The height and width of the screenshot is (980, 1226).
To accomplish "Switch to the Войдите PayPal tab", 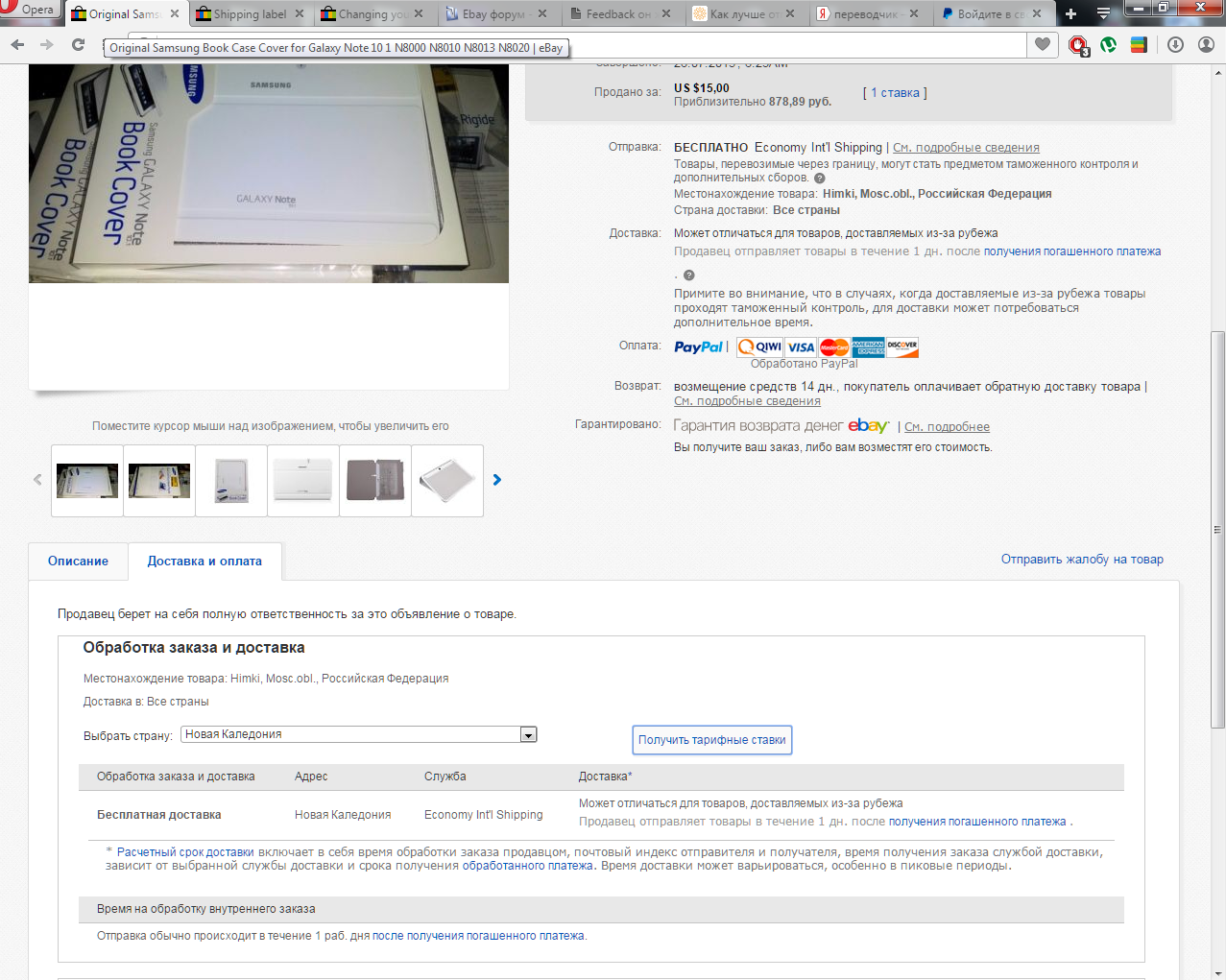I will click(992, 13).
